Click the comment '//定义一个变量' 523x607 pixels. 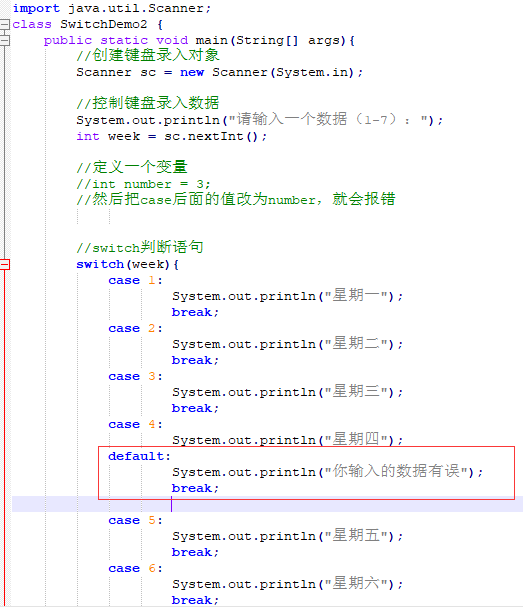point(132,167)
